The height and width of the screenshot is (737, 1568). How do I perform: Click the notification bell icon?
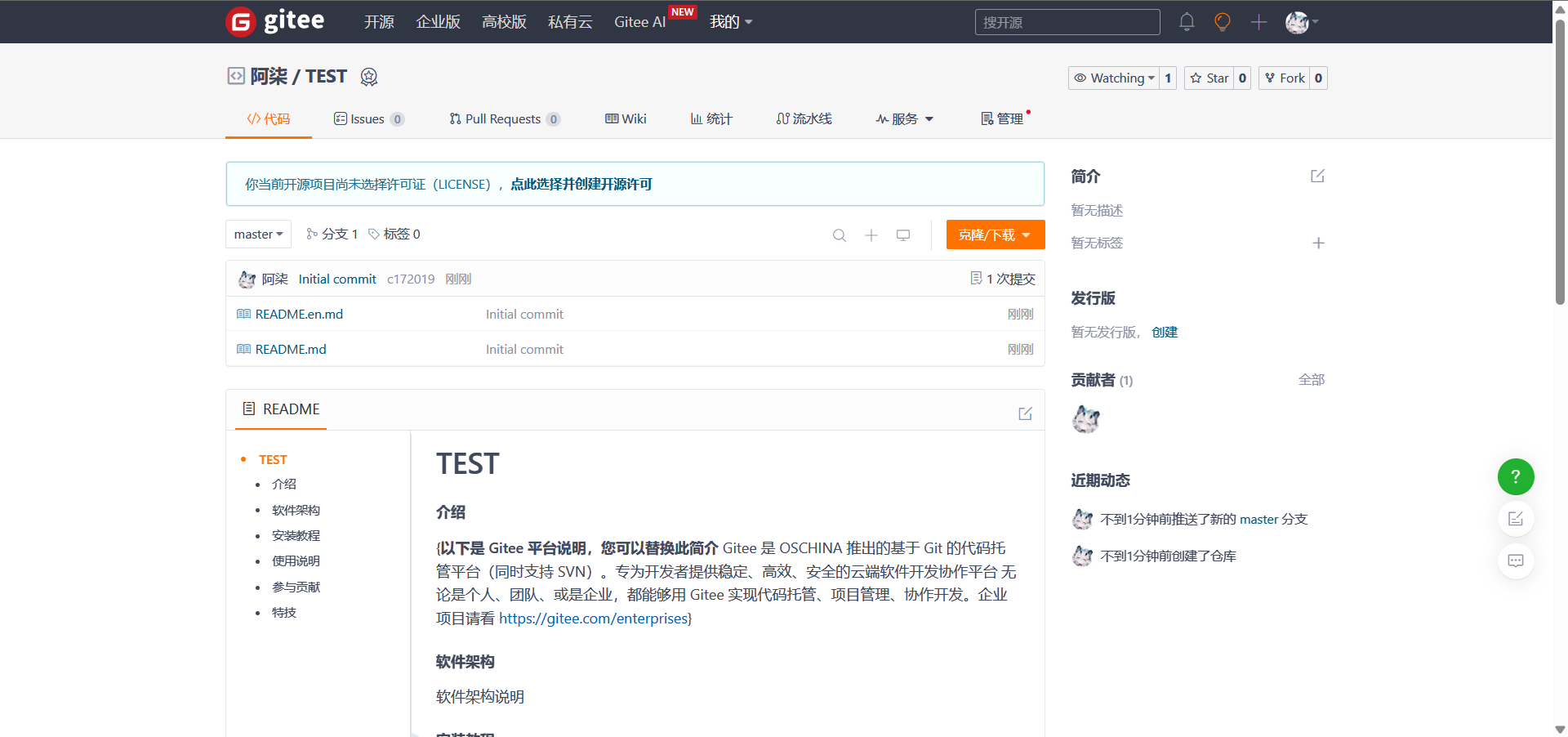click(1187, 22)
